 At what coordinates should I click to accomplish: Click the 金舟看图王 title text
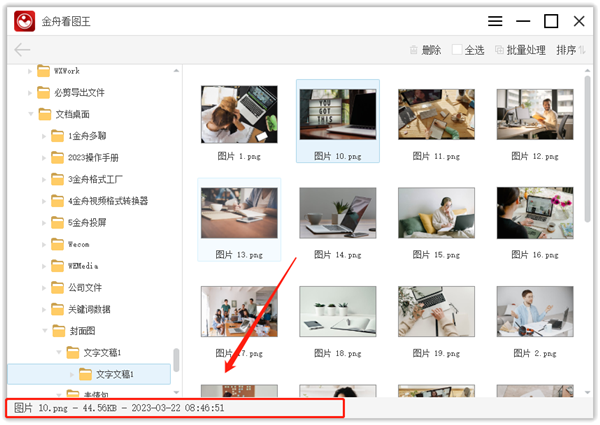[66, 21]
